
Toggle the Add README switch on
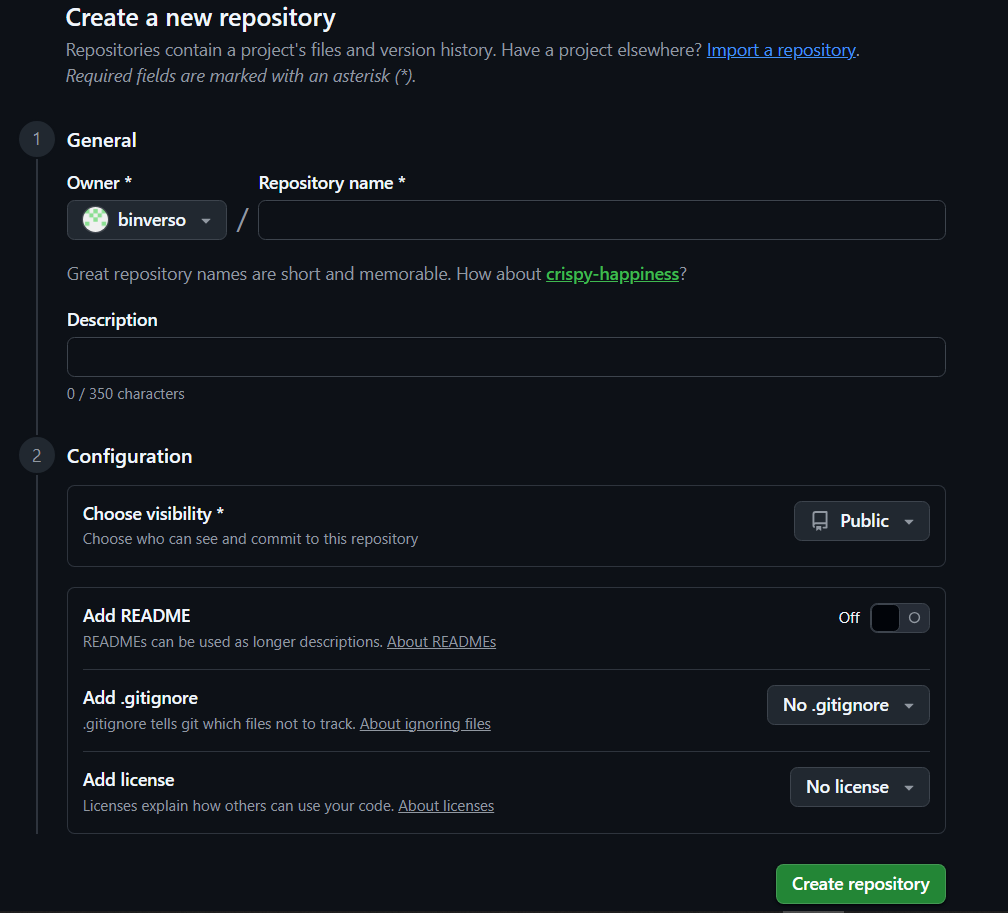[x=899, y=618]
